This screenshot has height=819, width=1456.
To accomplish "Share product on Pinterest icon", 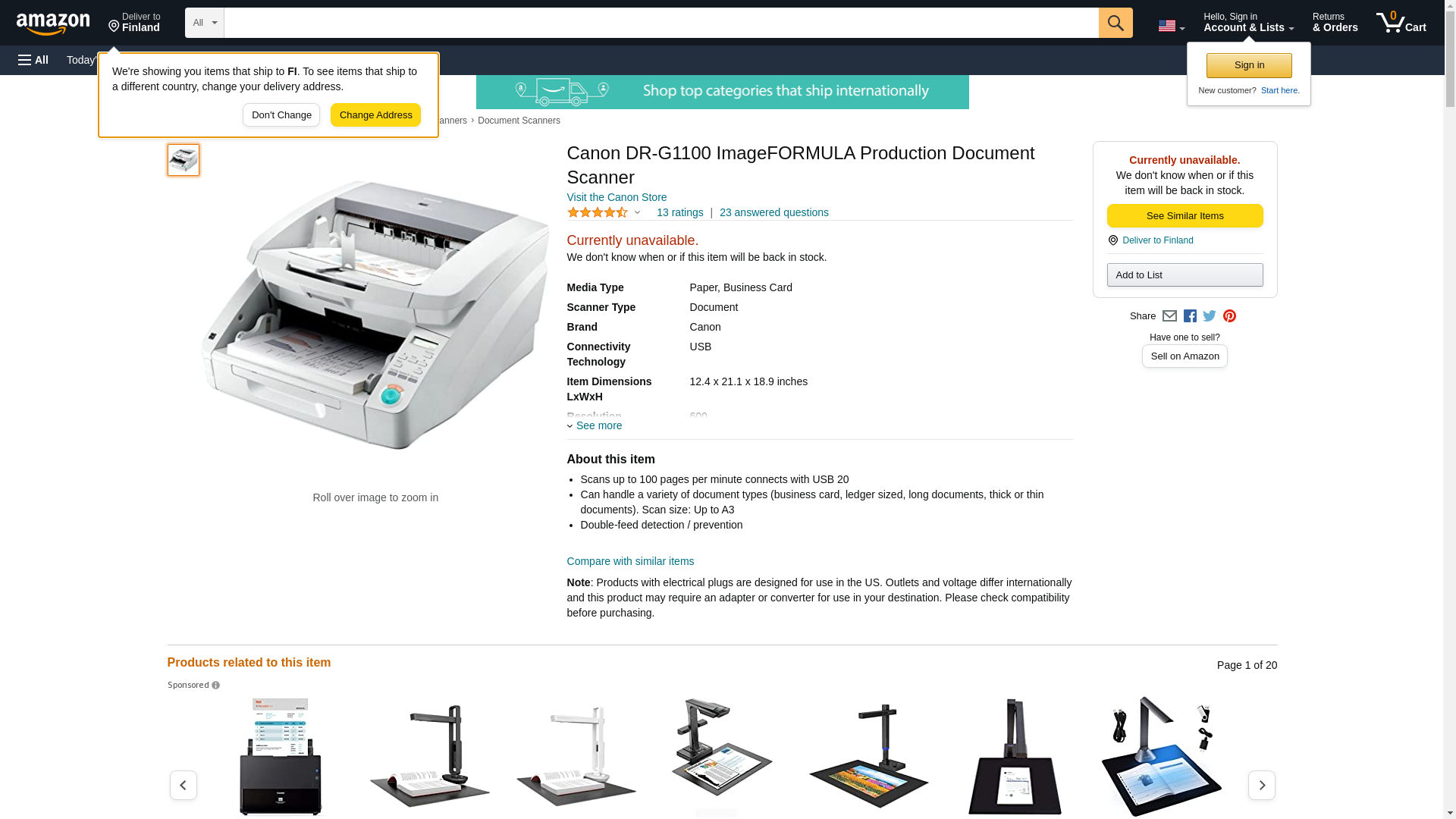I will (1229, 316).
